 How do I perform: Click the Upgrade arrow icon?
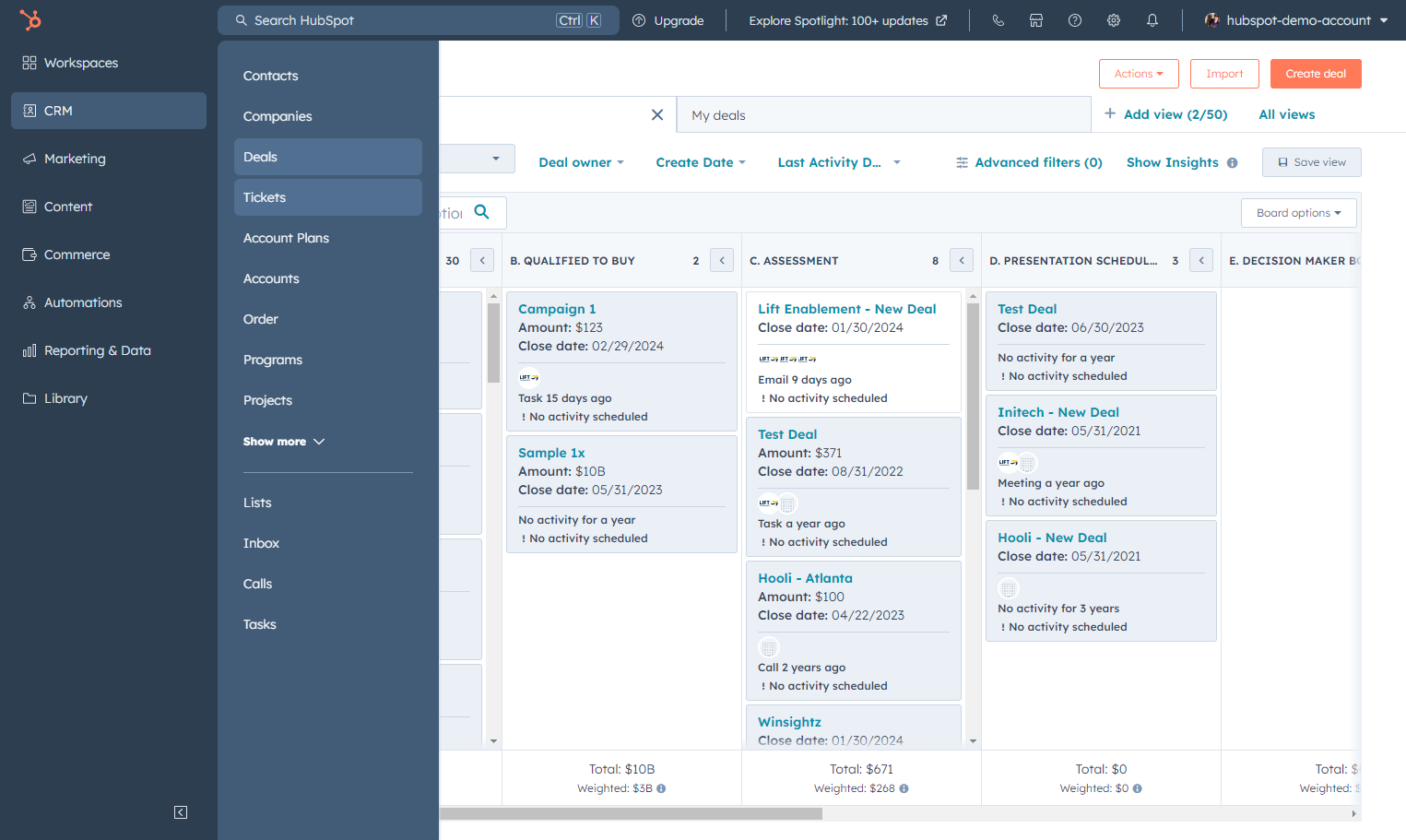pyautogui.click(x=639, y=20)
